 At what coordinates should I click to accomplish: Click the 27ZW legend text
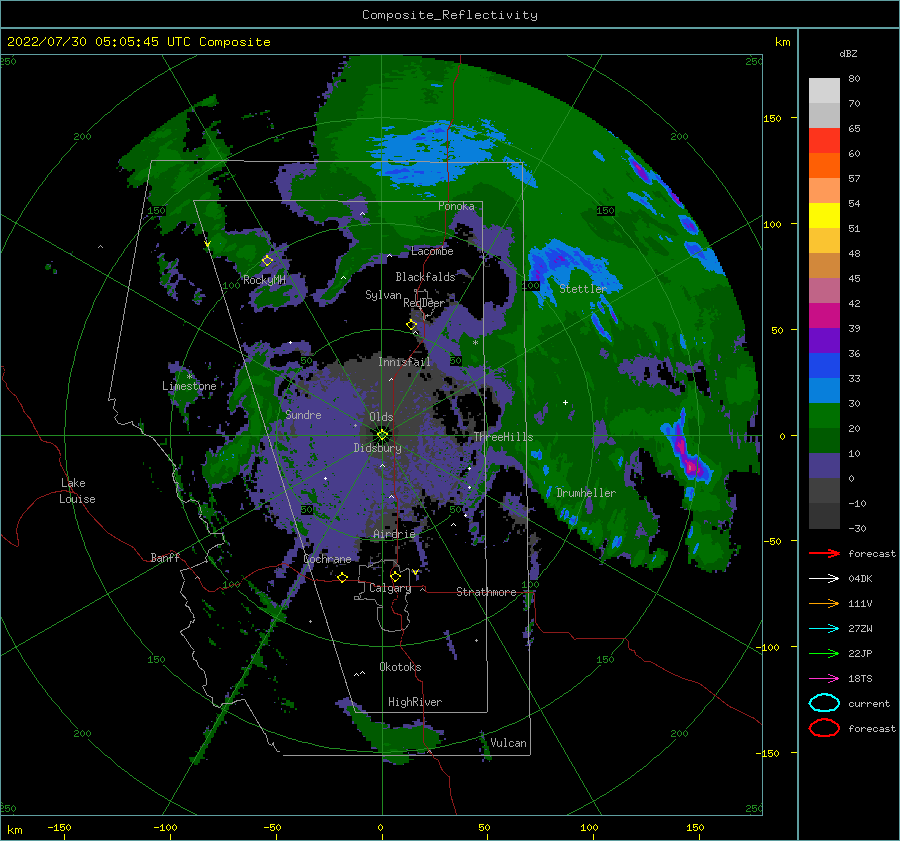pos(860,629)
